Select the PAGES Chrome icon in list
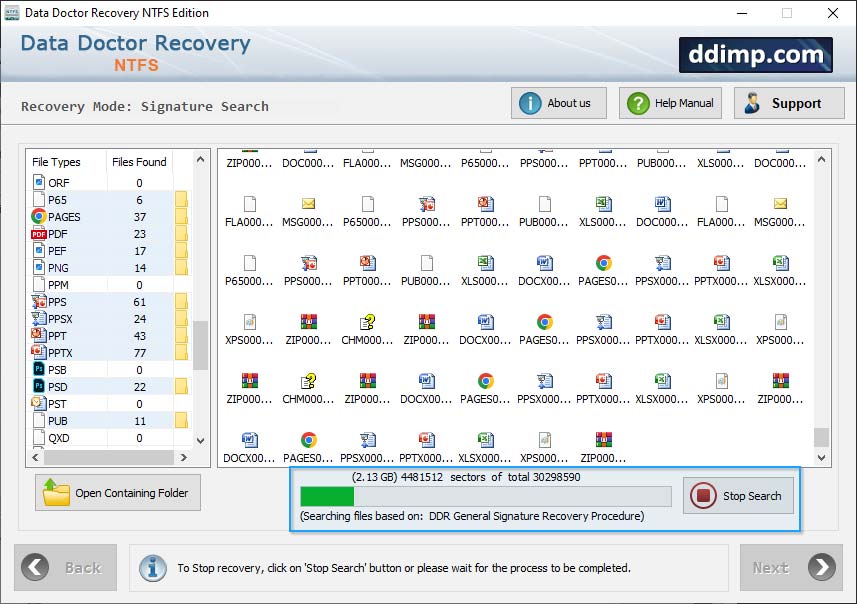 39,217
